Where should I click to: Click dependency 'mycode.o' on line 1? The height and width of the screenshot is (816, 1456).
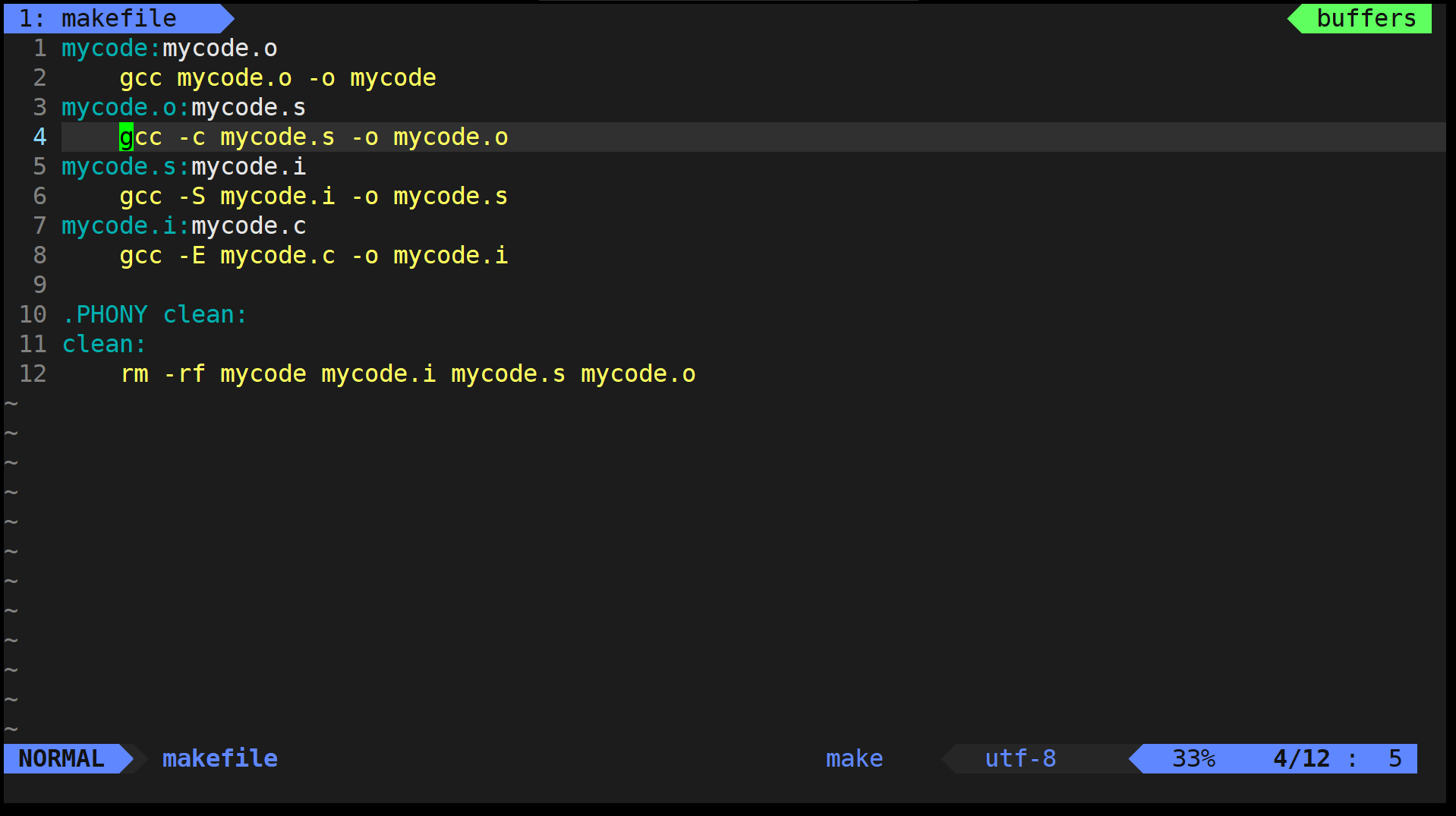[x=220, y=48]
